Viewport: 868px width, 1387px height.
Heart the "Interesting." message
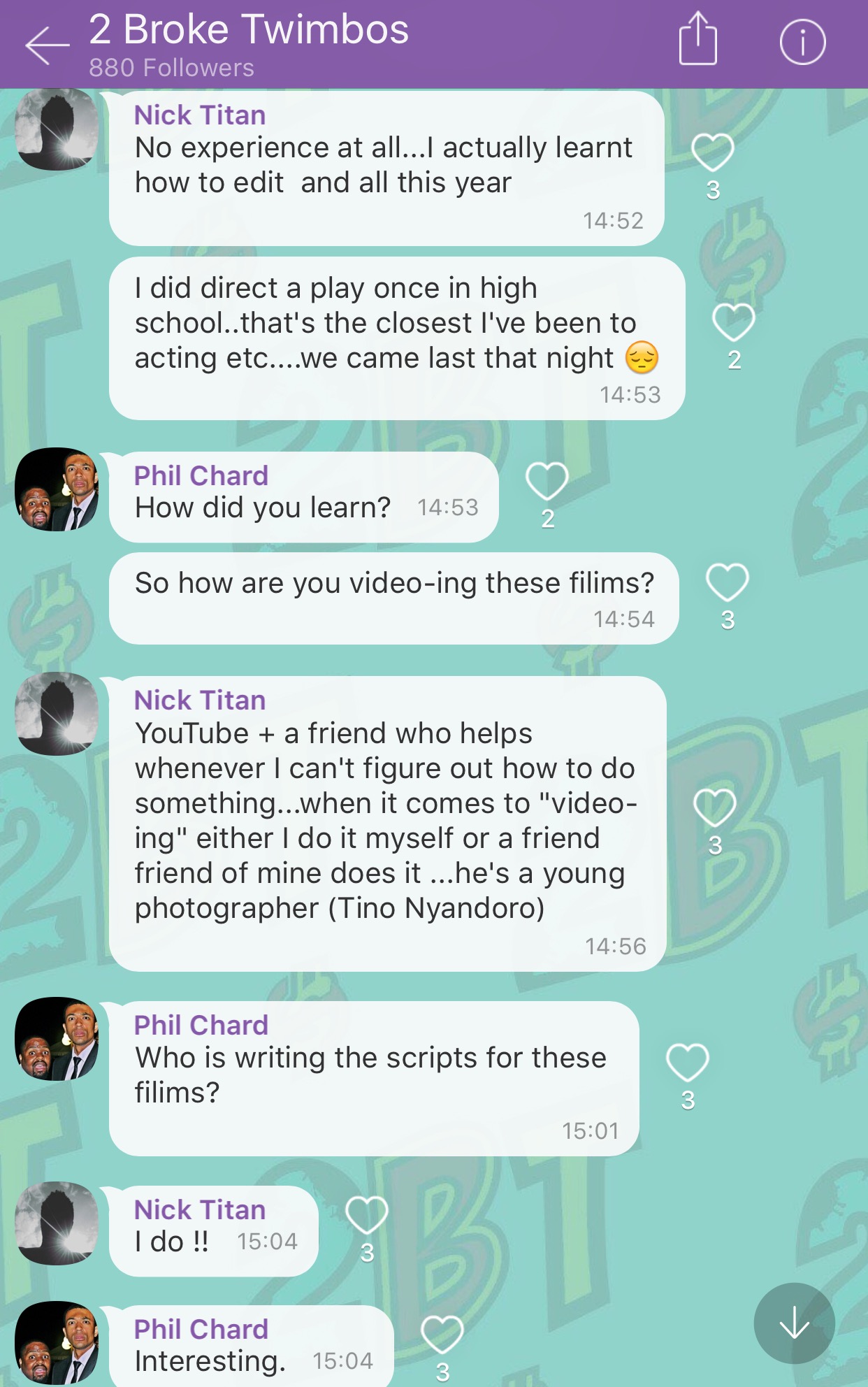tap(442, 1335)
